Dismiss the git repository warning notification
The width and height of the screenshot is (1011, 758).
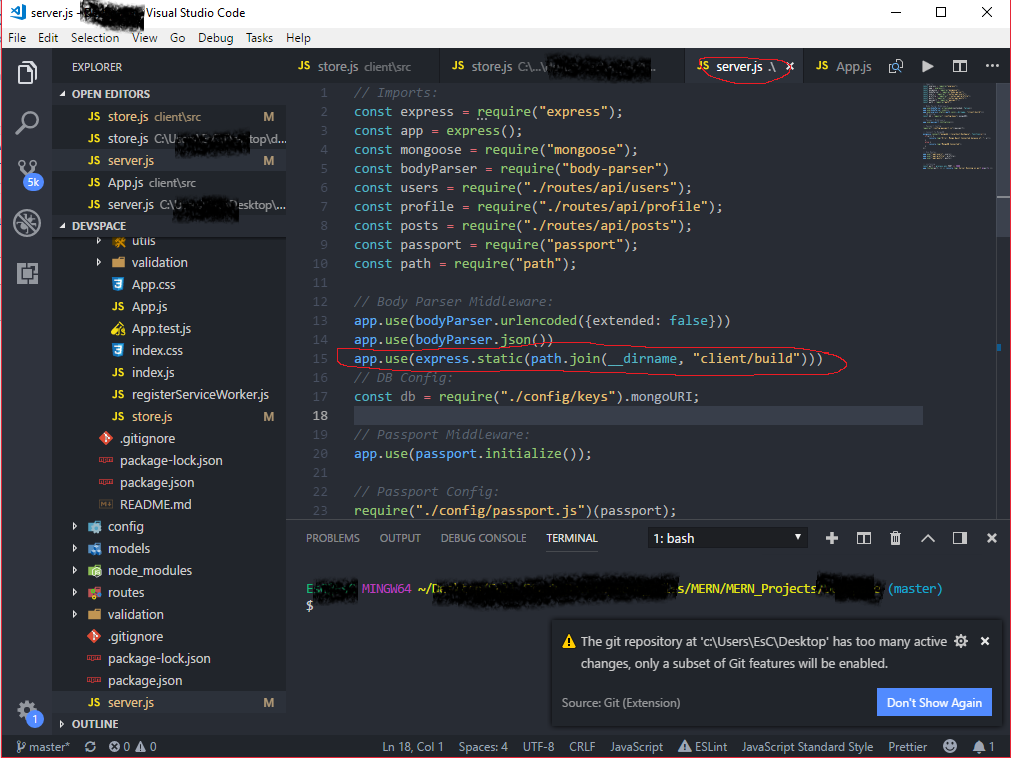[985, 641]
